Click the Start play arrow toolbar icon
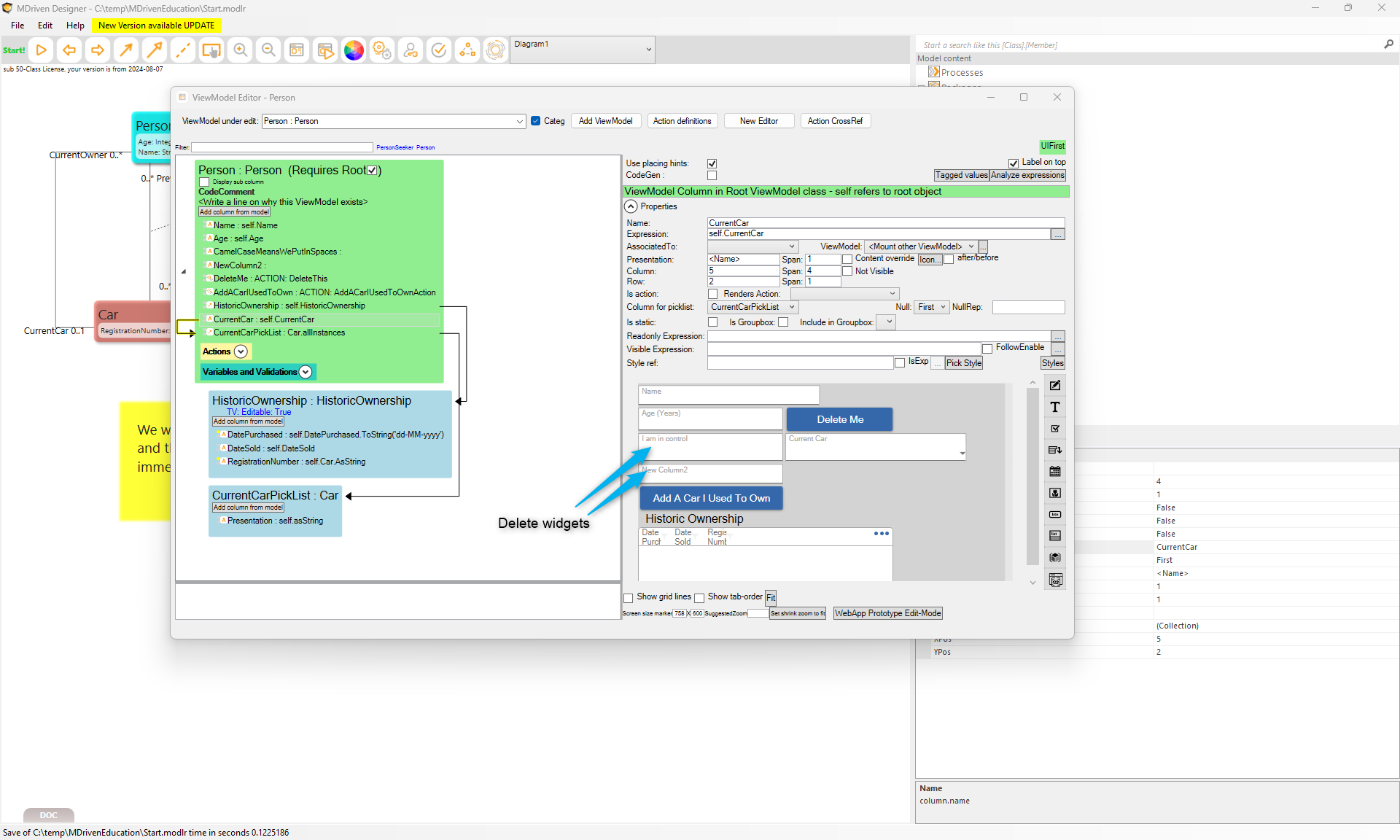Viewport: 1400px width, 840px height. (42, 50)
